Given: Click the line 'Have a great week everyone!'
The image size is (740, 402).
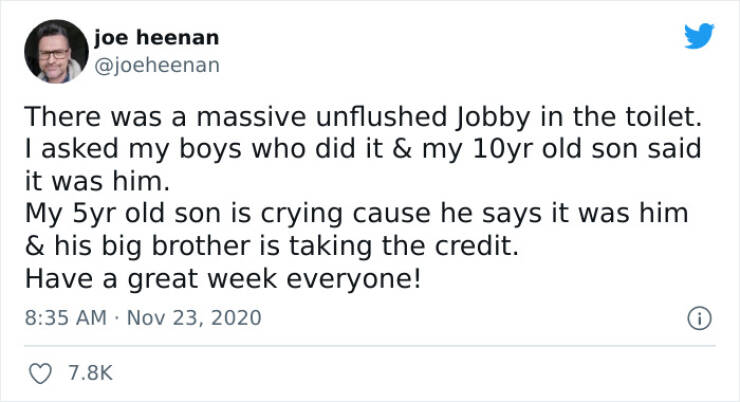Looking at the screenshot, I should click(223, 279).
